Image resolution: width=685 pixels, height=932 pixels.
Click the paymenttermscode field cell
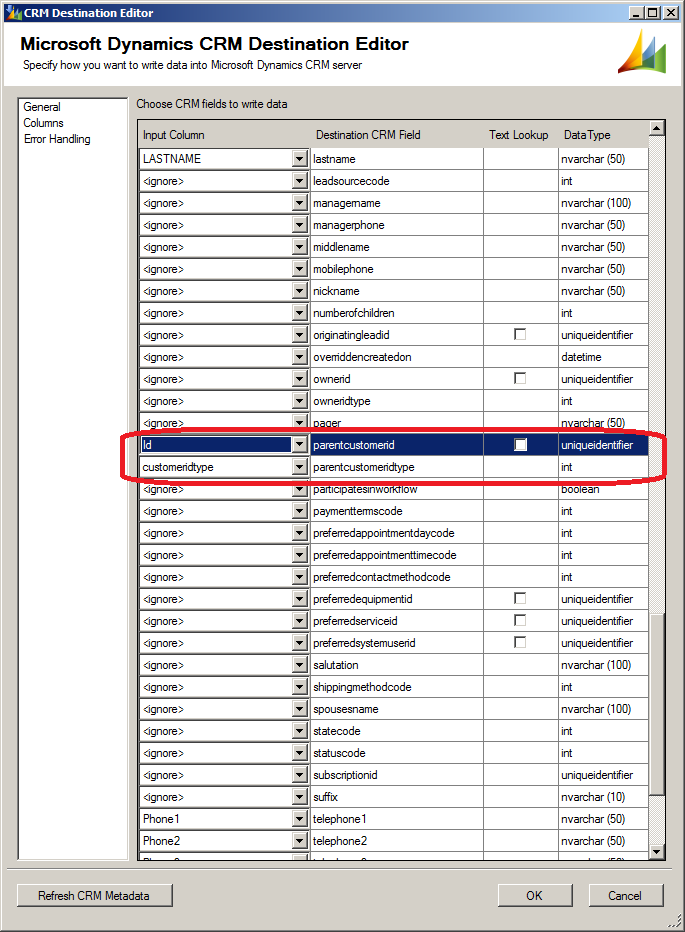point(397,511)
